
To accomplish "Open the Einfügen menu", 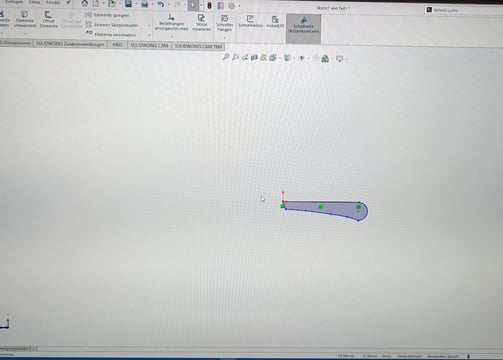I will pos(14,2).
